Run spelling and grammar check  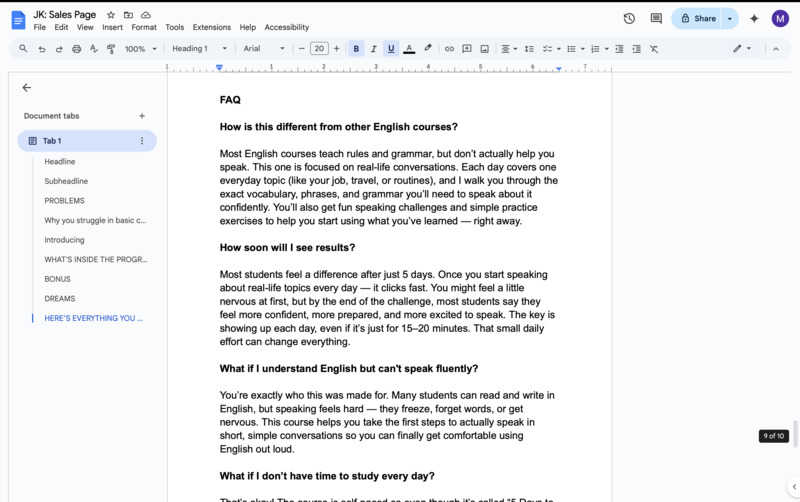click(93, 48)
